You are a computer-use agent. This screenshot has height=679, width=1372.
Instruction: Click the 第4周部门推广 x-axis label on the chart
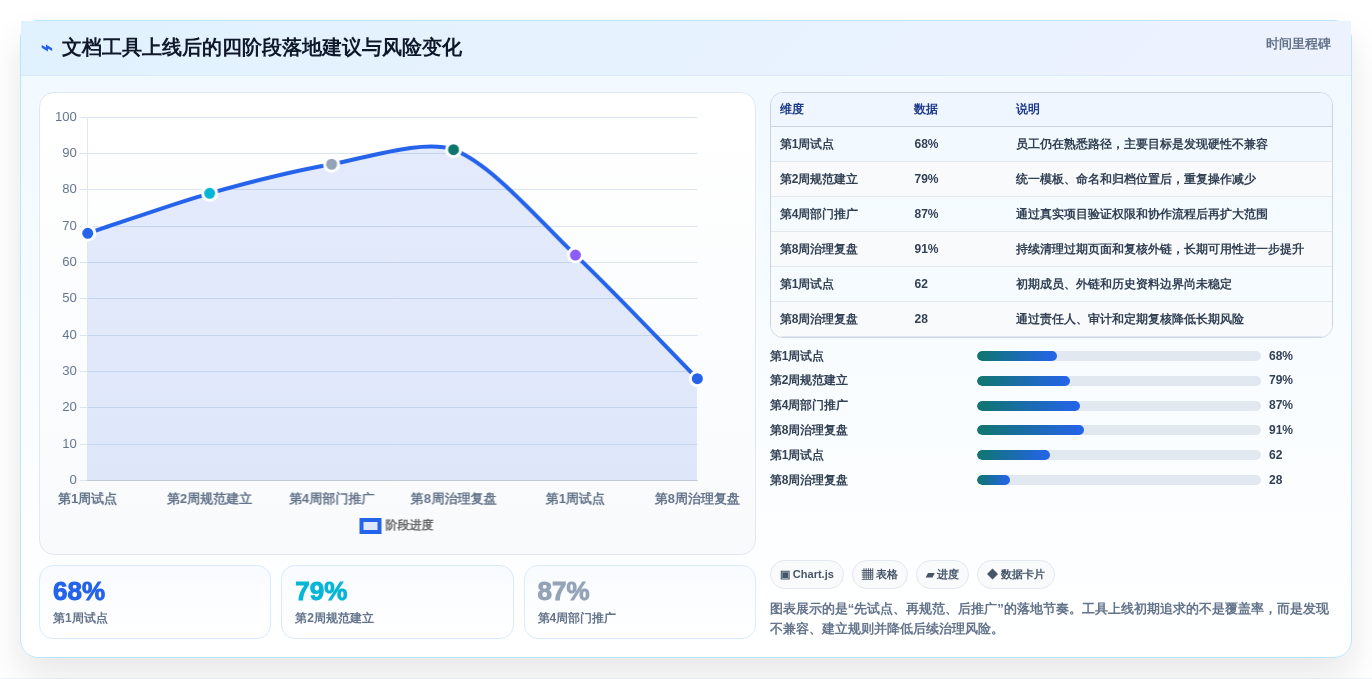point(332,499)
